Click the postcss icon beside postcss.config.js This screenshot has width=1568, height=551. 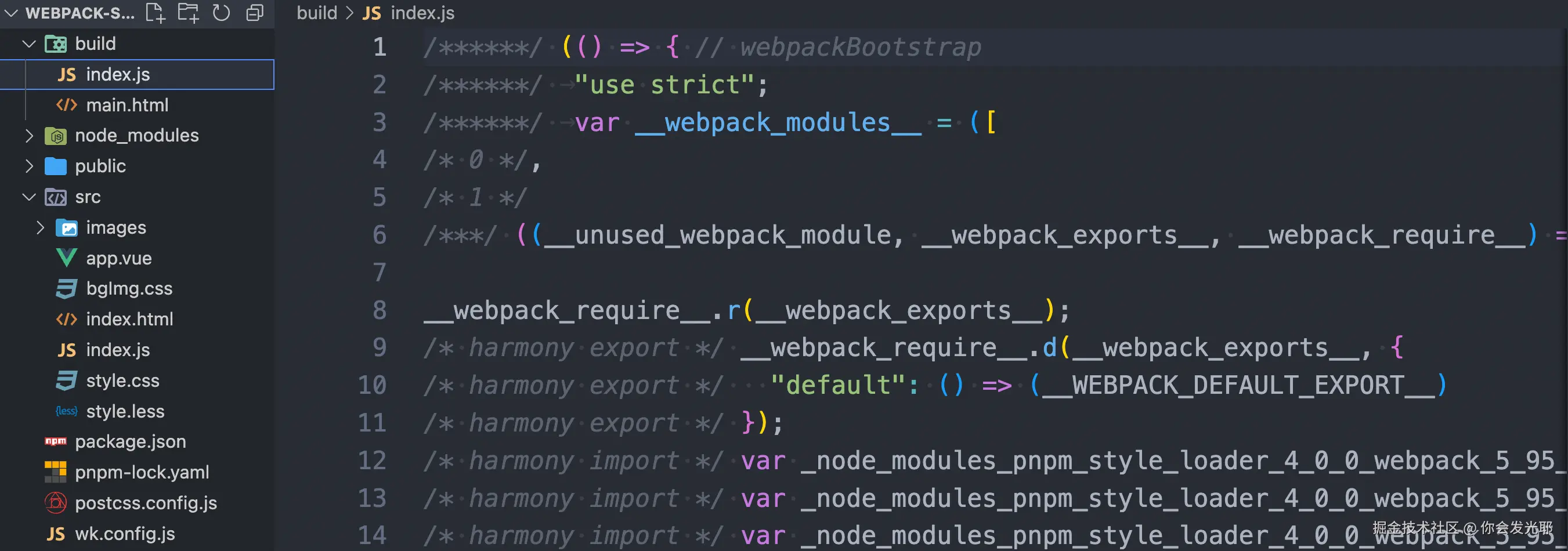point(55,503)
